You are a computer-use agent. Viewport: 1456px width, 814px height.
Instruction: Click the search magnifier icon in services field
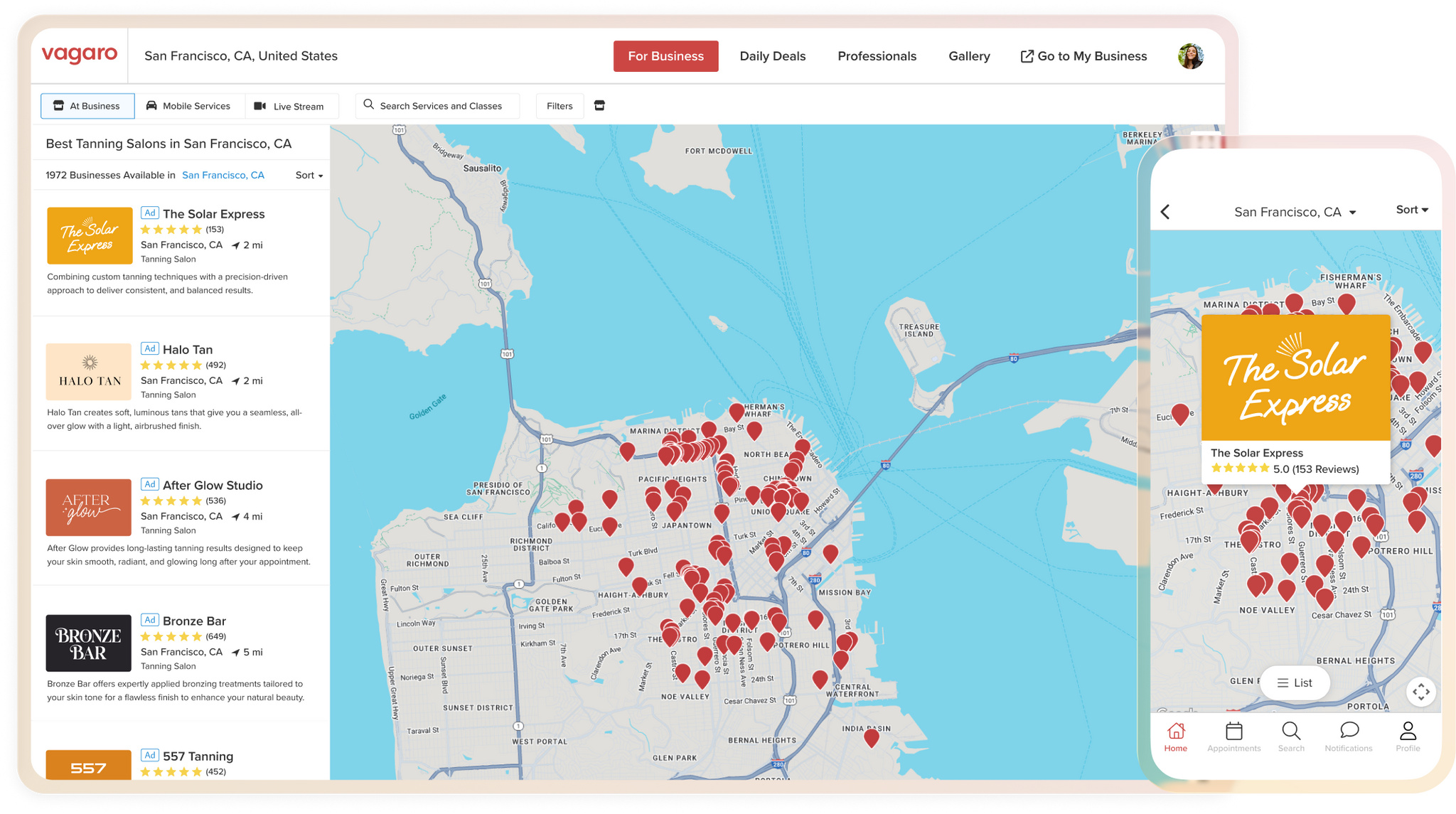click(368, 105)
